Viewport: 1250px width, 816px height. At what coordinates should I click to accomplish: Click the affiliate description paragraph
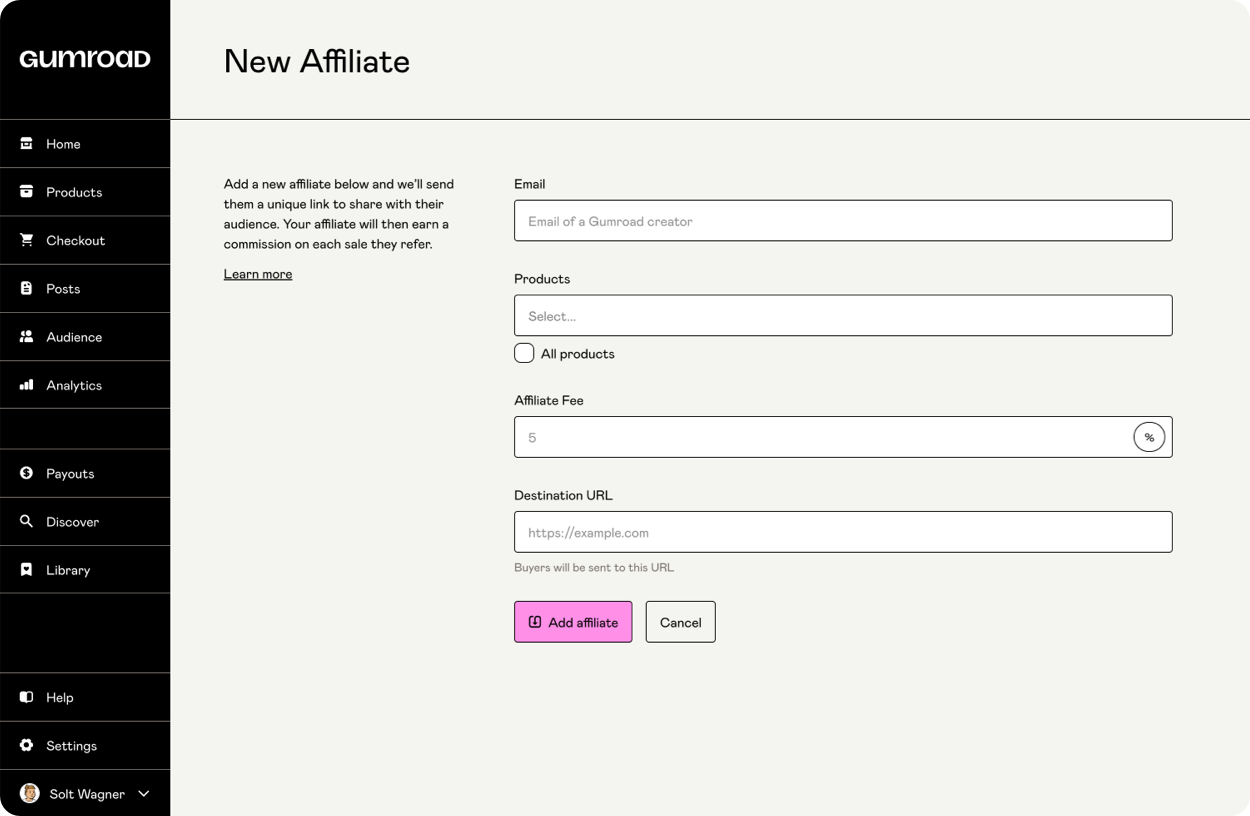(339, 214)
